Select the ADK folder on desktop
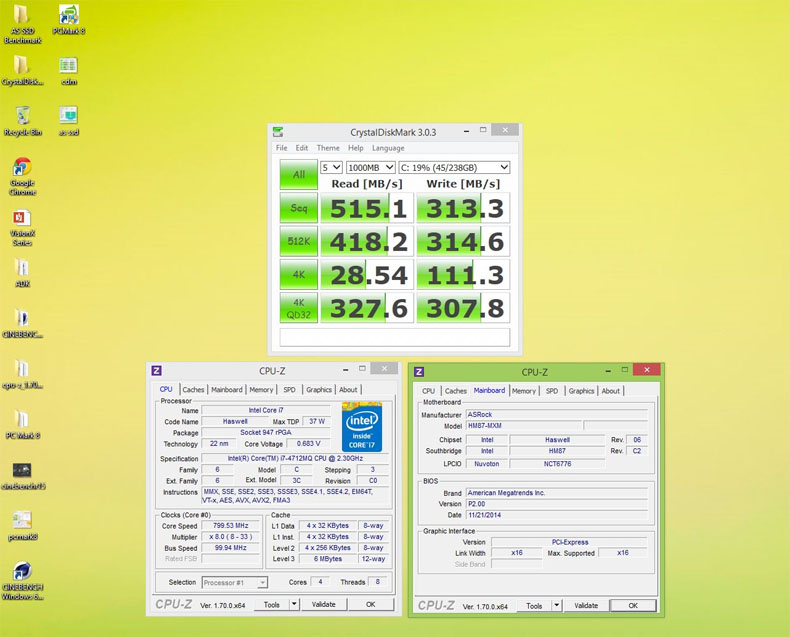This screenshot has width=790, height=637. [22, 268]
